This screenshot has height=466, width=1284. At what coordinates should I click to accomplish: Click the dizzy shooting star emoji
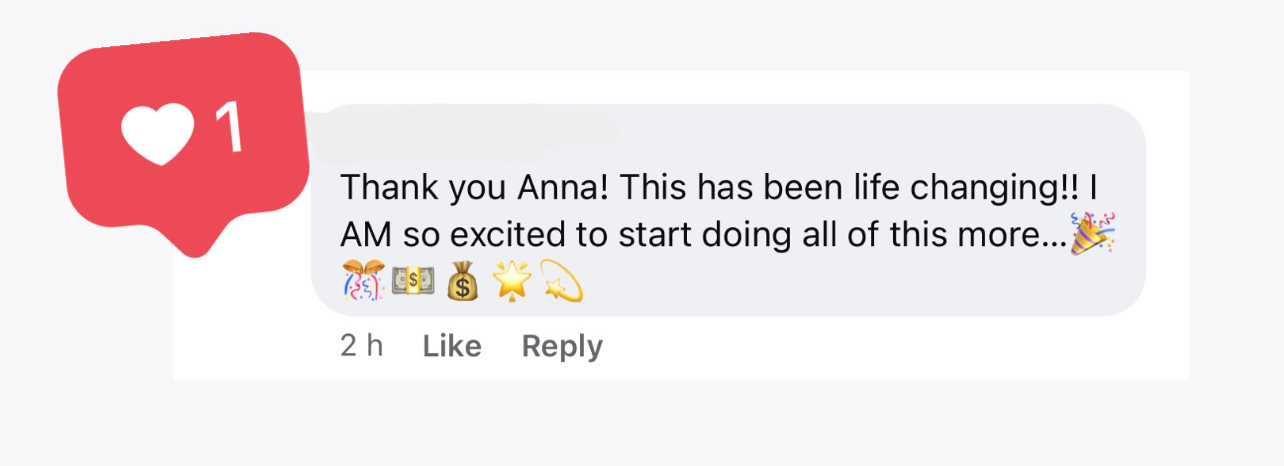tap(562, 282)
